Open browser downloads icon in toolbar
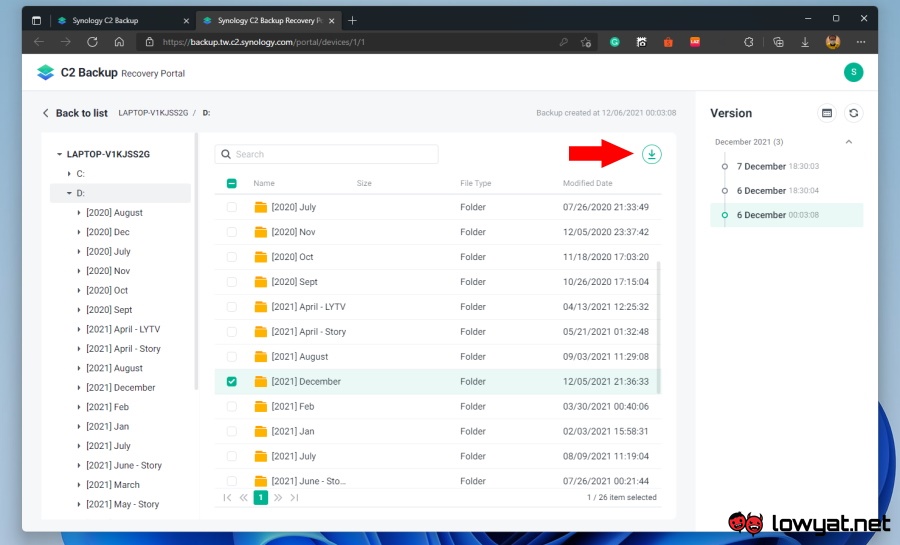The height and width of the screenshot is (545, 900). [805, 42]
